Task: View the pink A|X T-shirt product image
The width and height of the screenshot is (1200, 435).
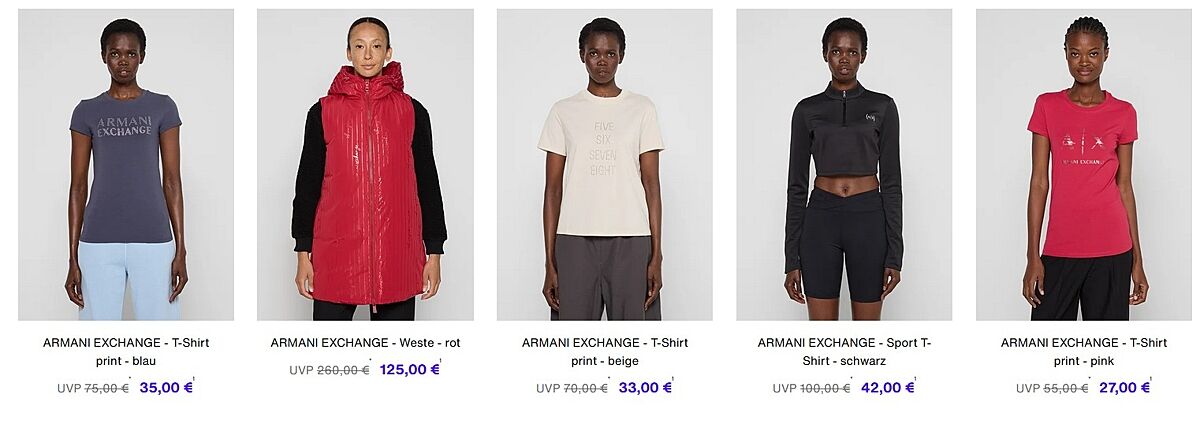Action: [1084, 165]
